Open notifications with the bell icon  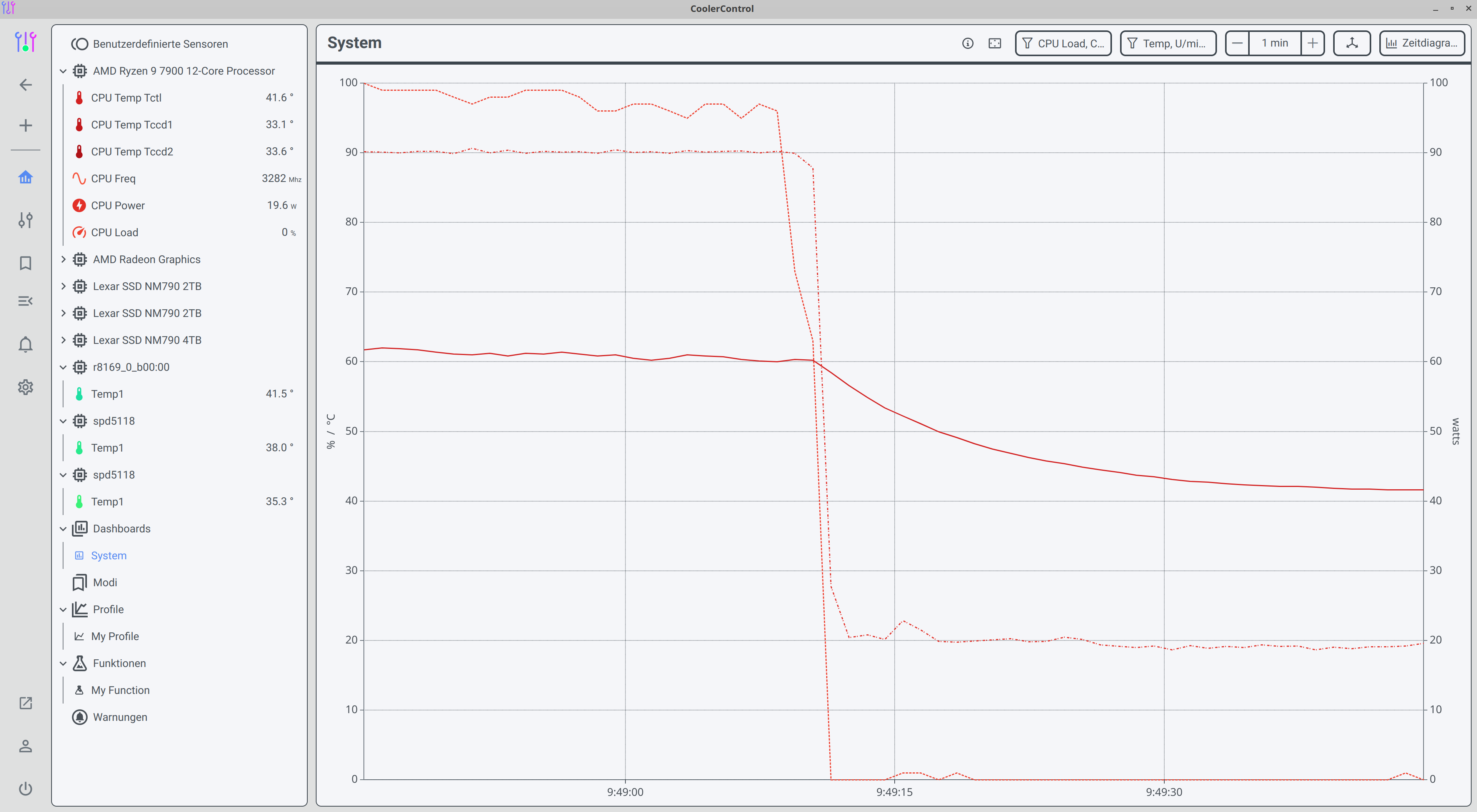(x=25, y=344)
